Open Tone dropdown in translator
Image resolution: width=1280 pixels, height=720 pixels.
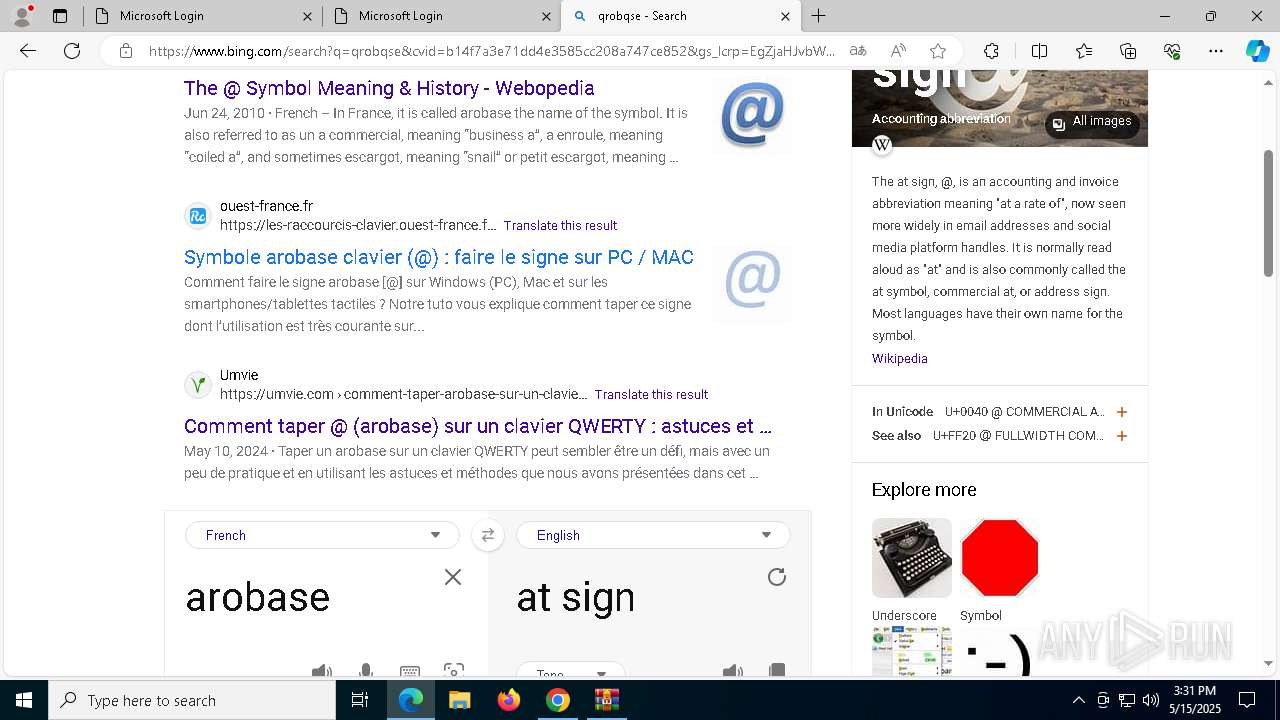click(x=571, y=671)
